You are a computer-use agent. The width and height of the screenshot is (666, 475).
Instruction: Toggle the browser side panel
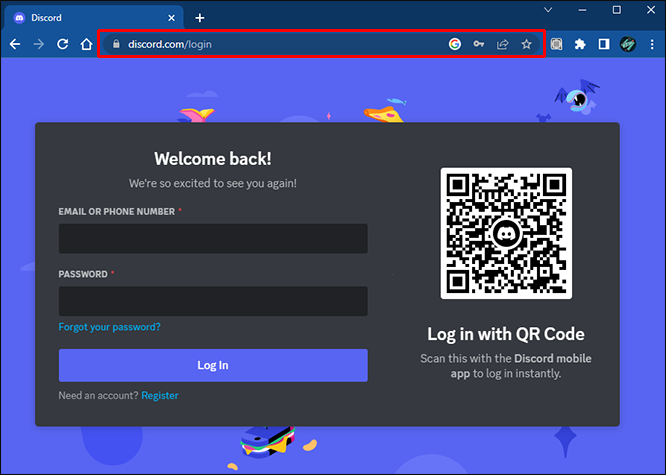[604, 44]
